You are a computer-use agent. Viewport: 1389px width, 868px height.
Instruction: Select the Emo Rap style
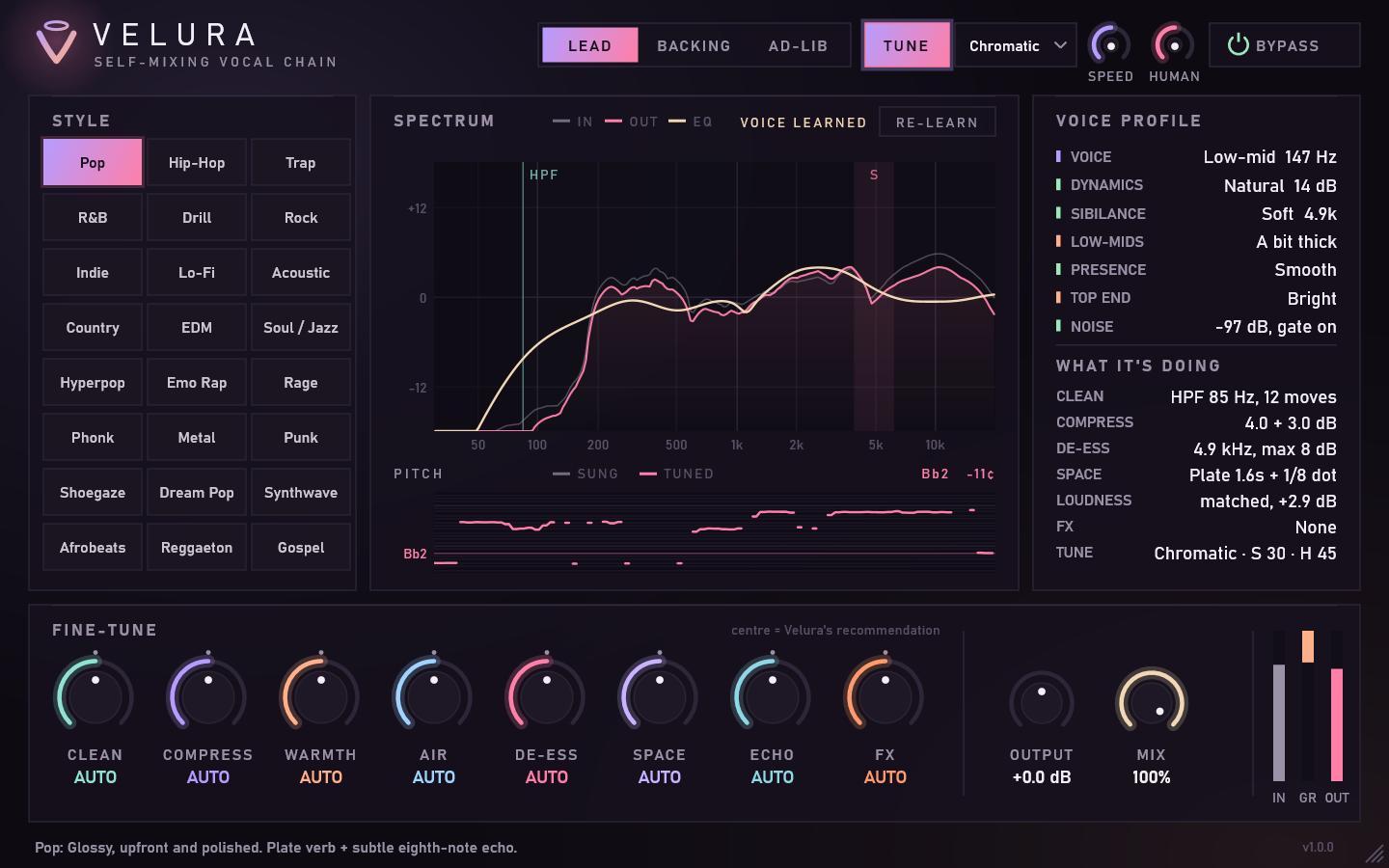point(197,382)
